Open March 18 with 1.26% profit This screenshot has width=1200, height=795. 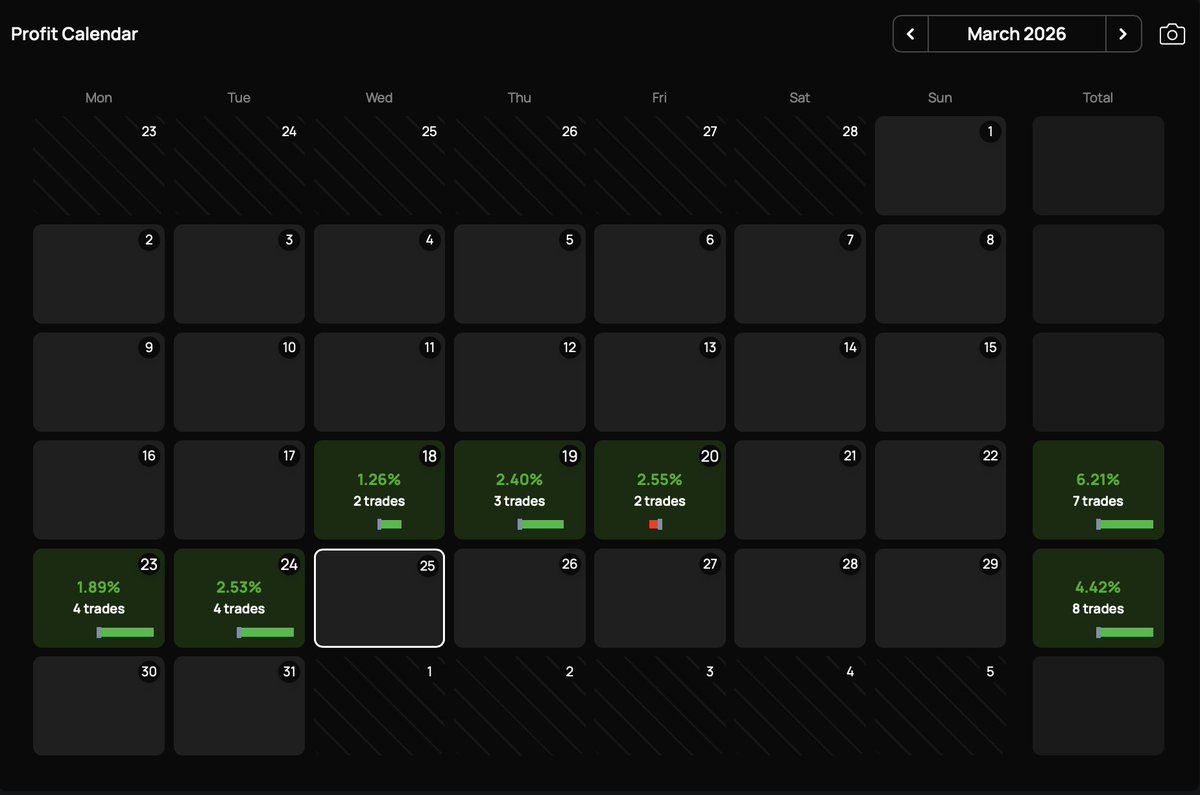(379, 490)
